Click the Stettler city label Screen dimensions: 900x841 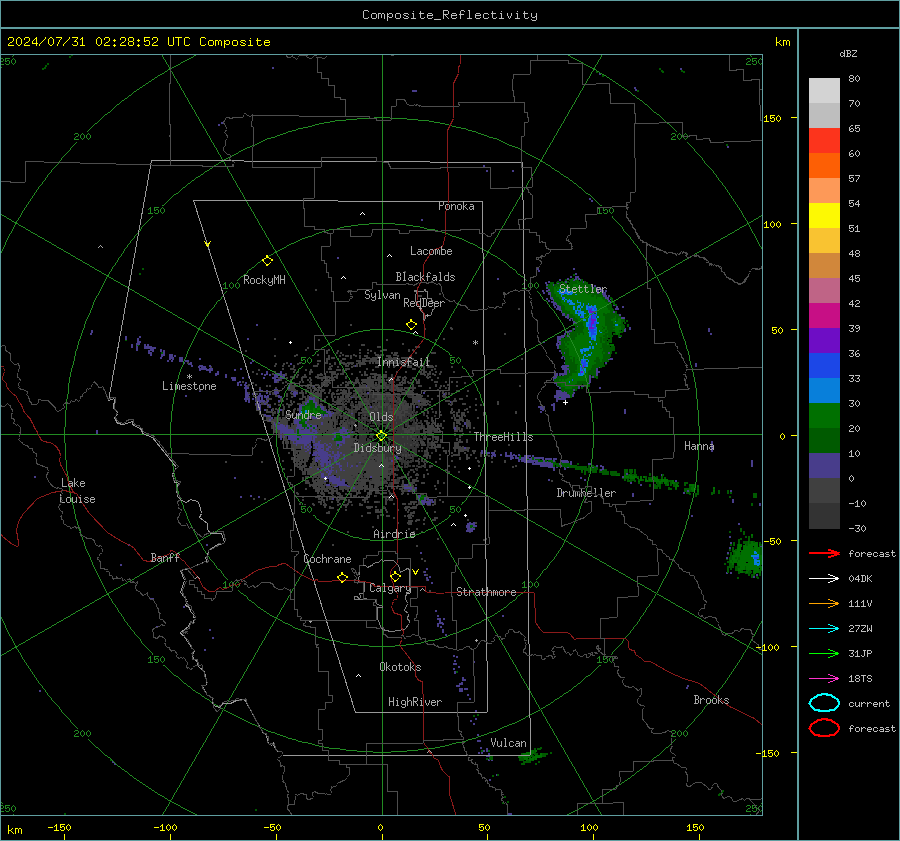click(x=583, y=289)
